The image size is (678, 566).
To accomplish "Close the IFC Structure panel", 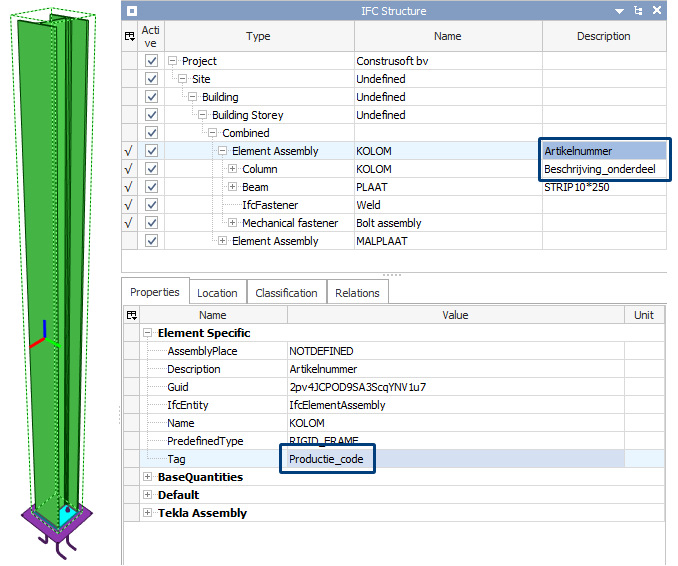I will coord(656,11).
